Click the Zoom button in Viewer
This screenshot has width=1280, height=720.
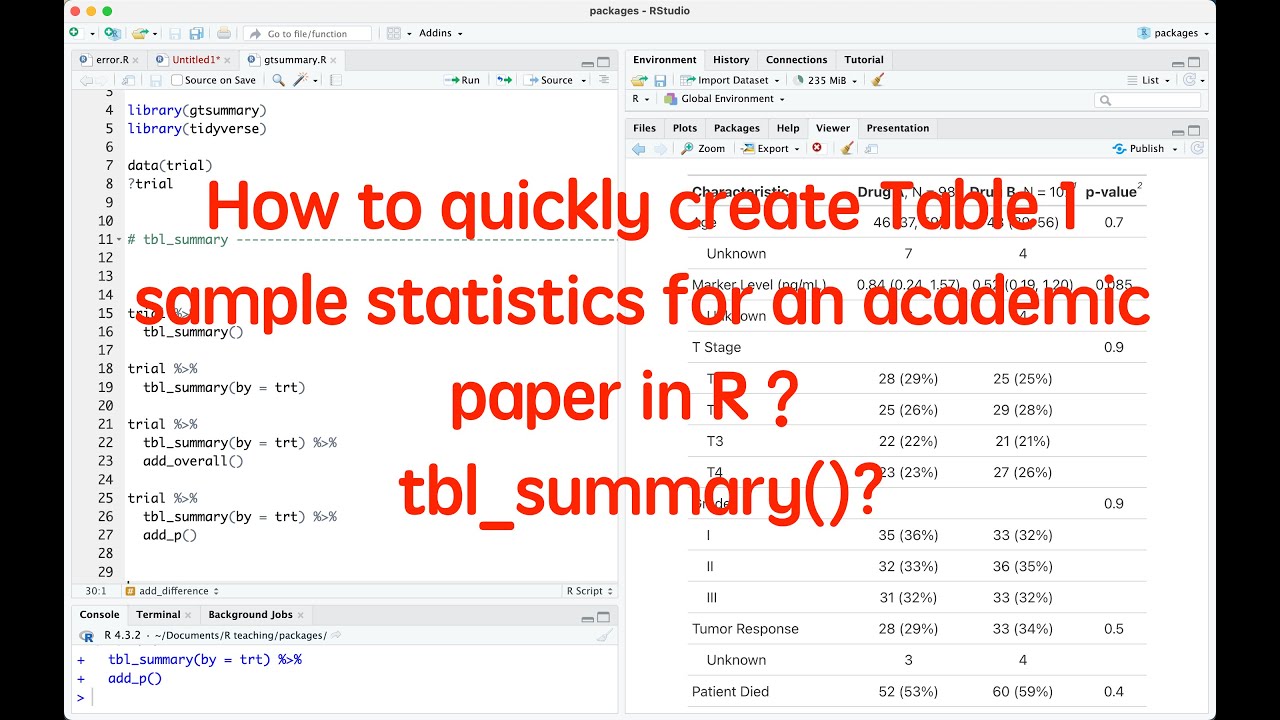click(703, 148)
